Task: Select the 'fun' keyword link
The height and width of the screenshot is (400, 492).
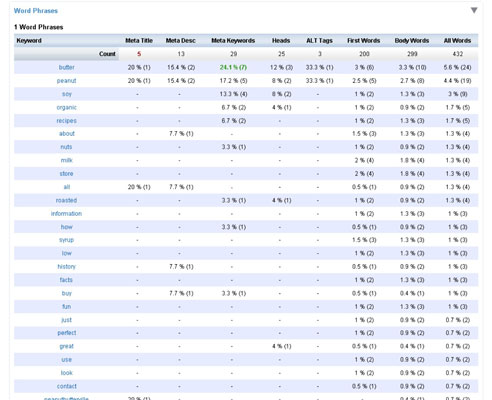Action: (x=67, y=307)
